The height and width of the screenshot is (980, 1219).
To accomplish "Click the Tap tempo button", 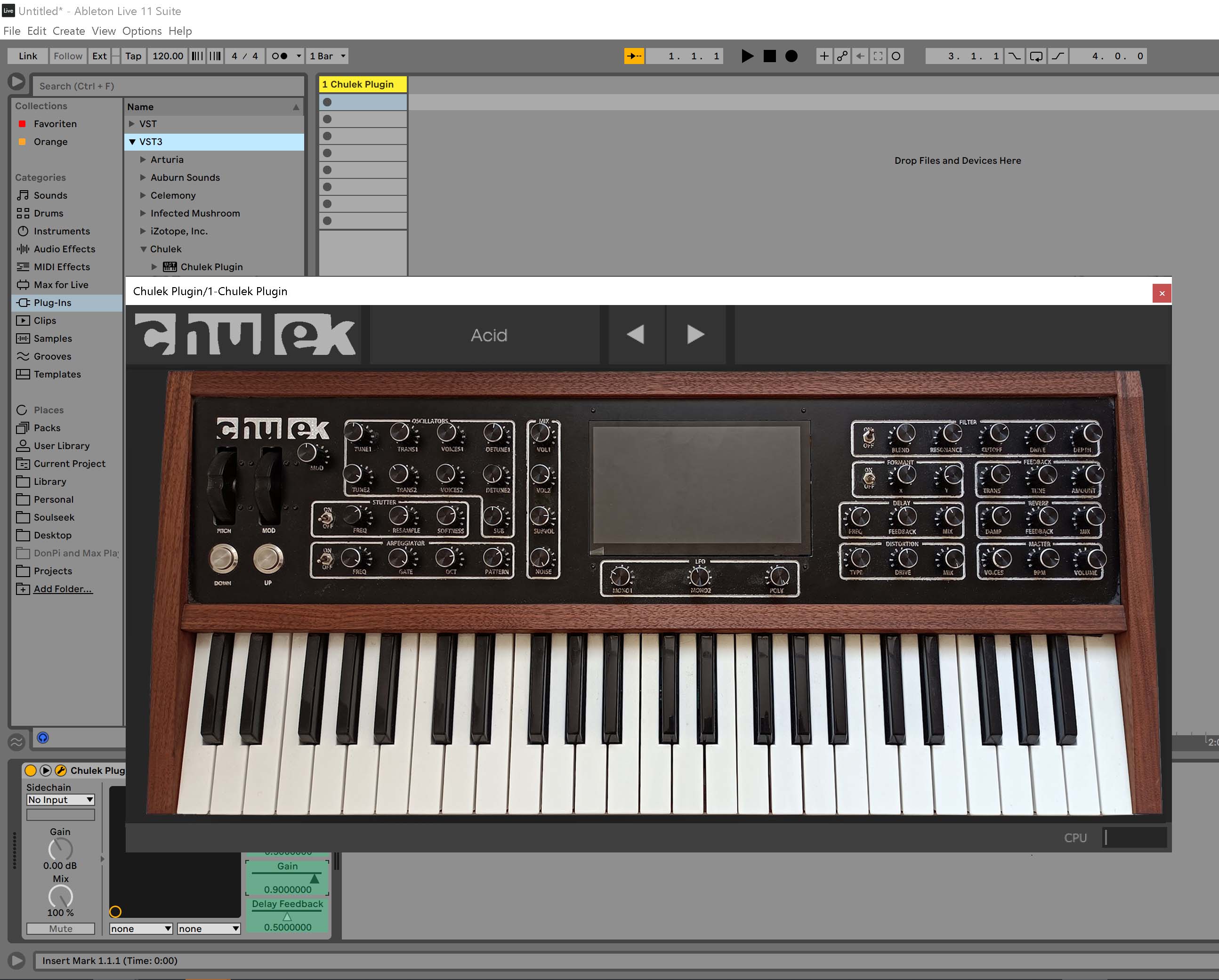I will tap(133, 56).
